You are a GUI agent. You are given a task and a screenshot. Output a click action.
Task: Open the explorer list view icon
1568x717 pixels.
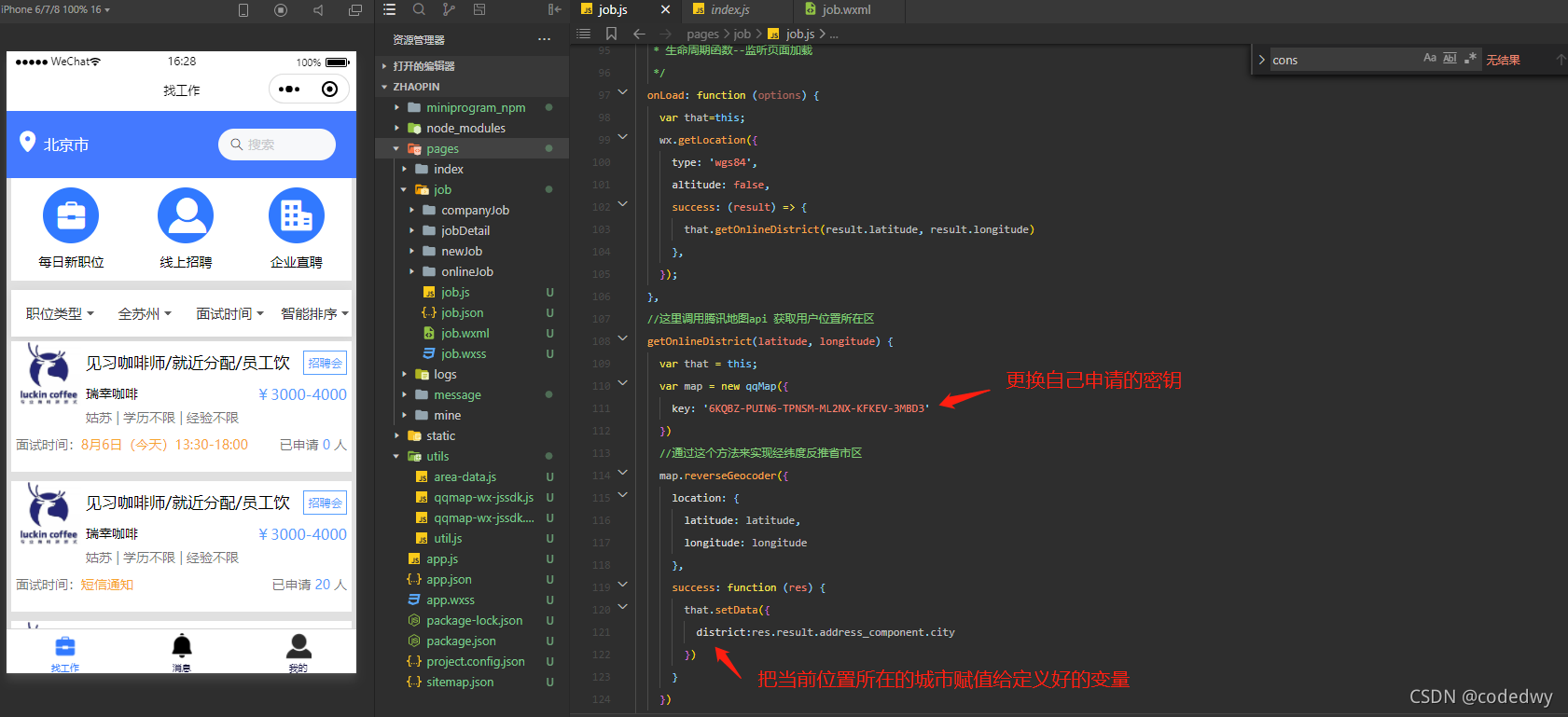click(x=390, y=9)
